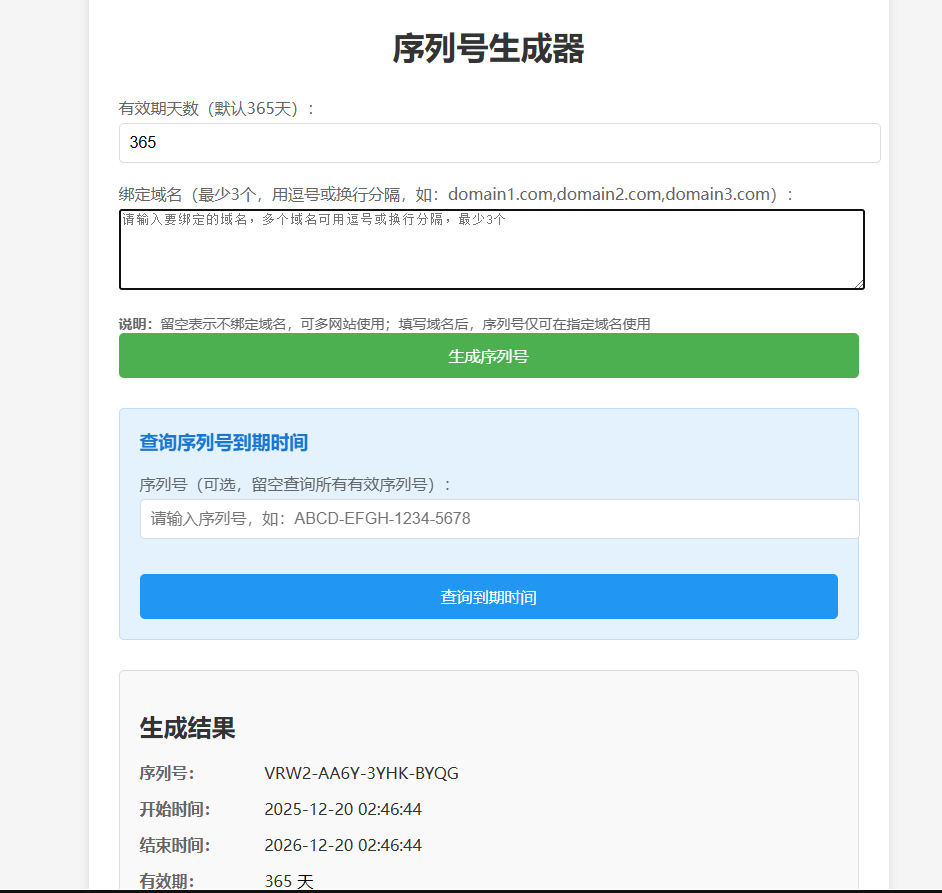
Task: Click the 有效期 value showing 365 天
Action: (x=288, y=879)
